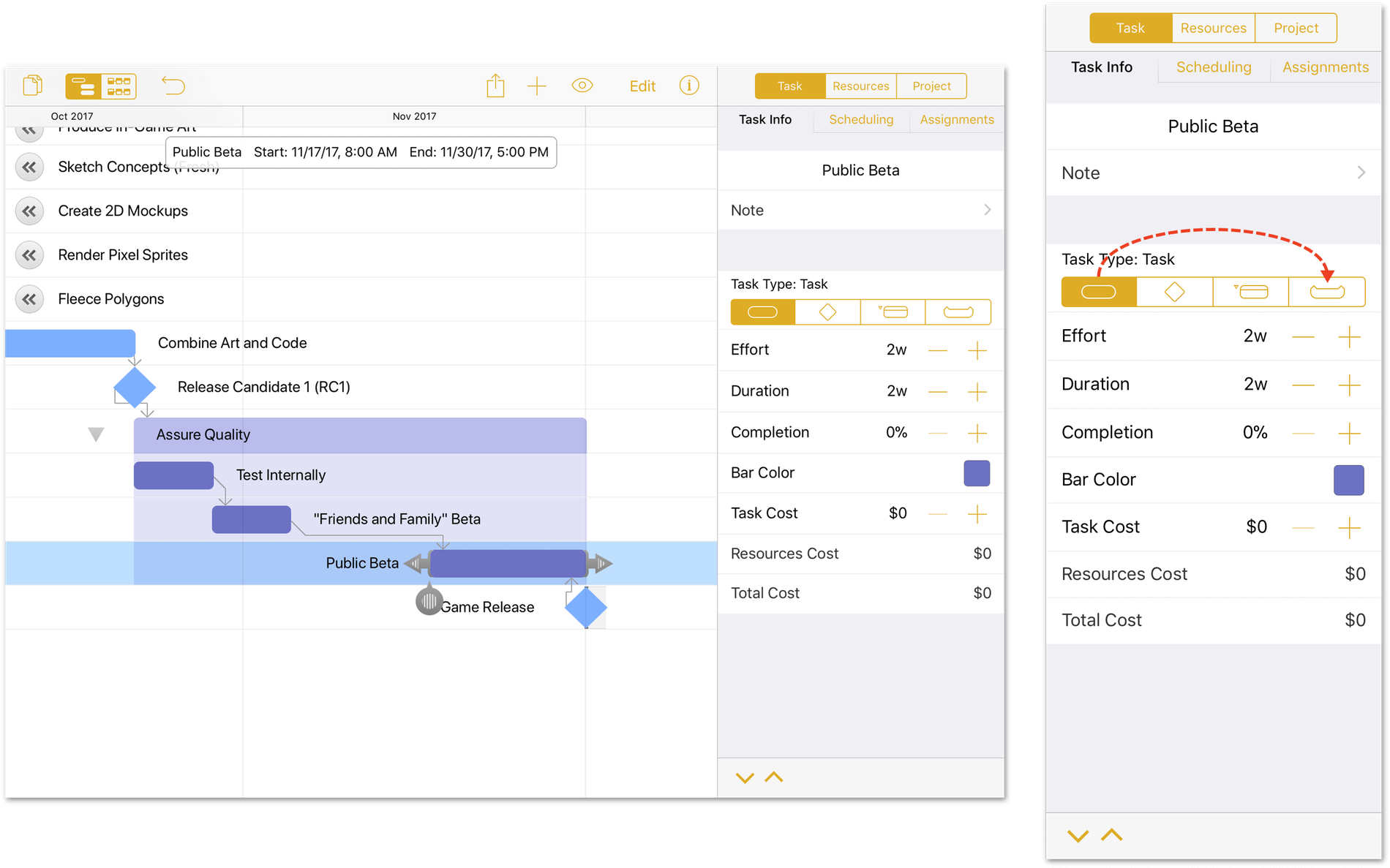Viewport: 1390px width, 868px height.
Task: Choose Task type icon in enlarged inspector
Action: [x=1099, y=292]
